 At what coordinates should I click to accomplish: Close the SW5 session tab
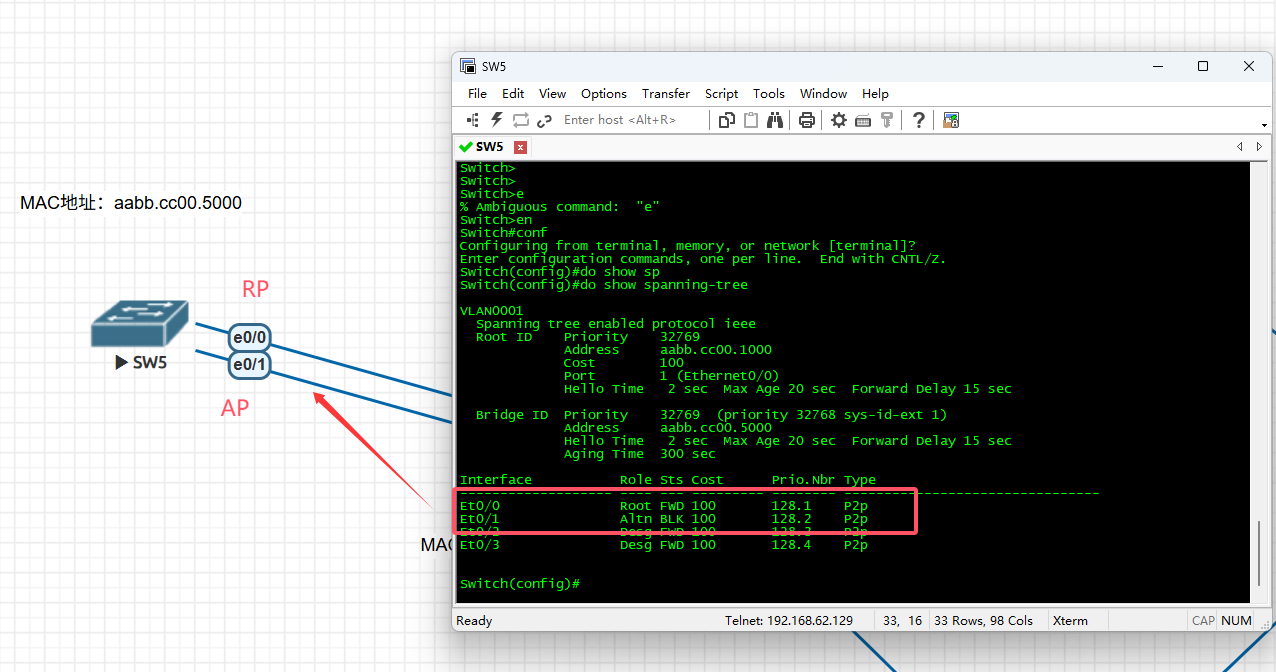point(520,147)
